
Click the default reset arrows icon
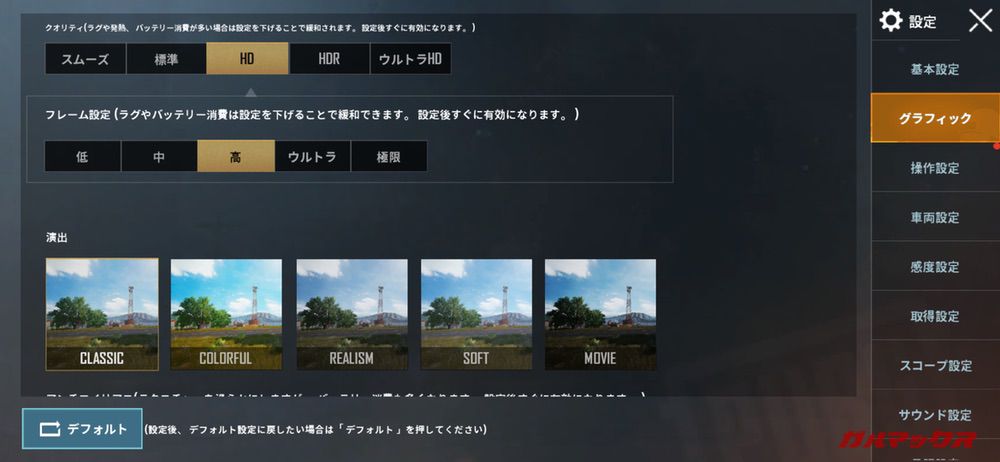[x=50, y=429]
